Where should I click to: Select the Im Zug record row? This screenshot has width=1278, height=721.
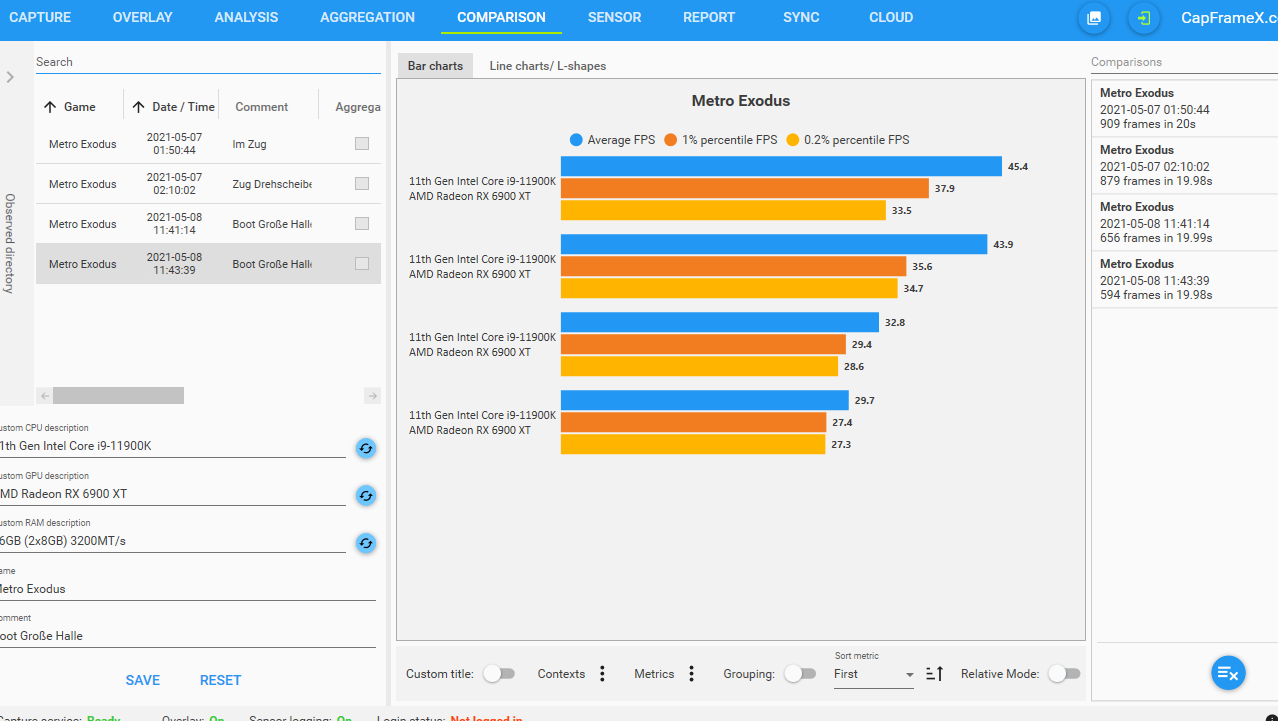208,144
